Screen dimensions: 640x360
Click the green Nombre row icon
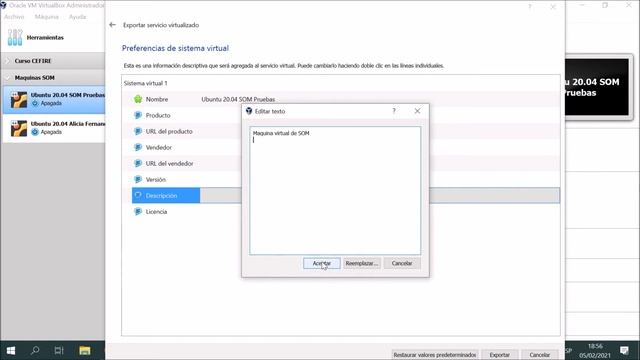point(138,99)
